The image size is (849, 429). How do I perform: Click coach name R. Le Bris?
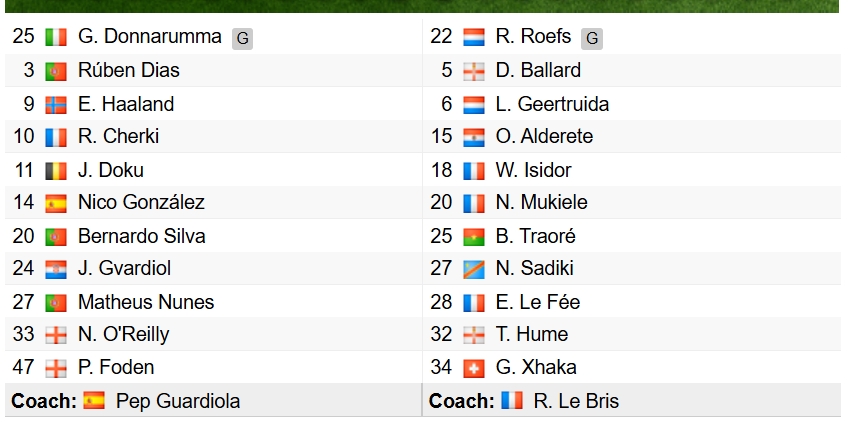[576, 401]
